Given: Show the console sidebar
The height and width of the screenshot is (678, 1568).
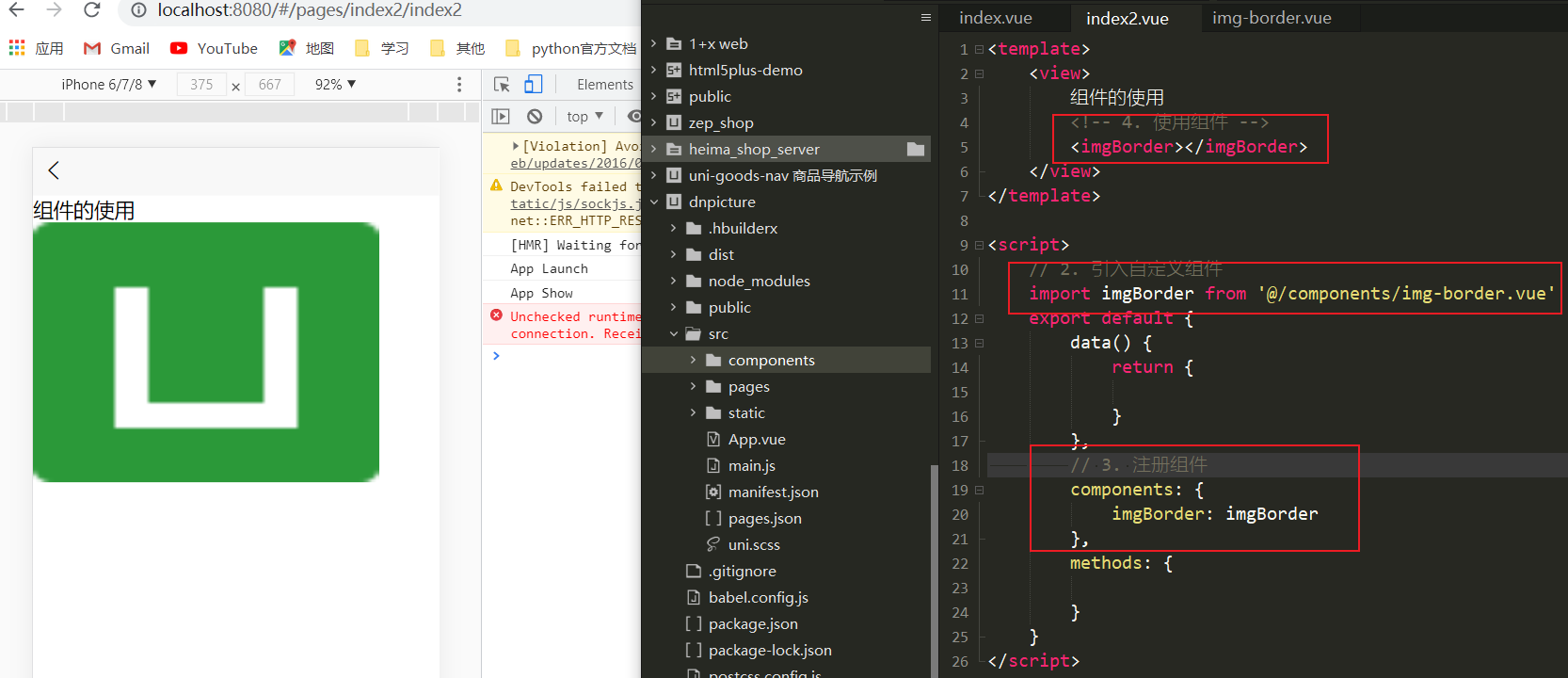Looking at the screenshot, I should (501, 116).
